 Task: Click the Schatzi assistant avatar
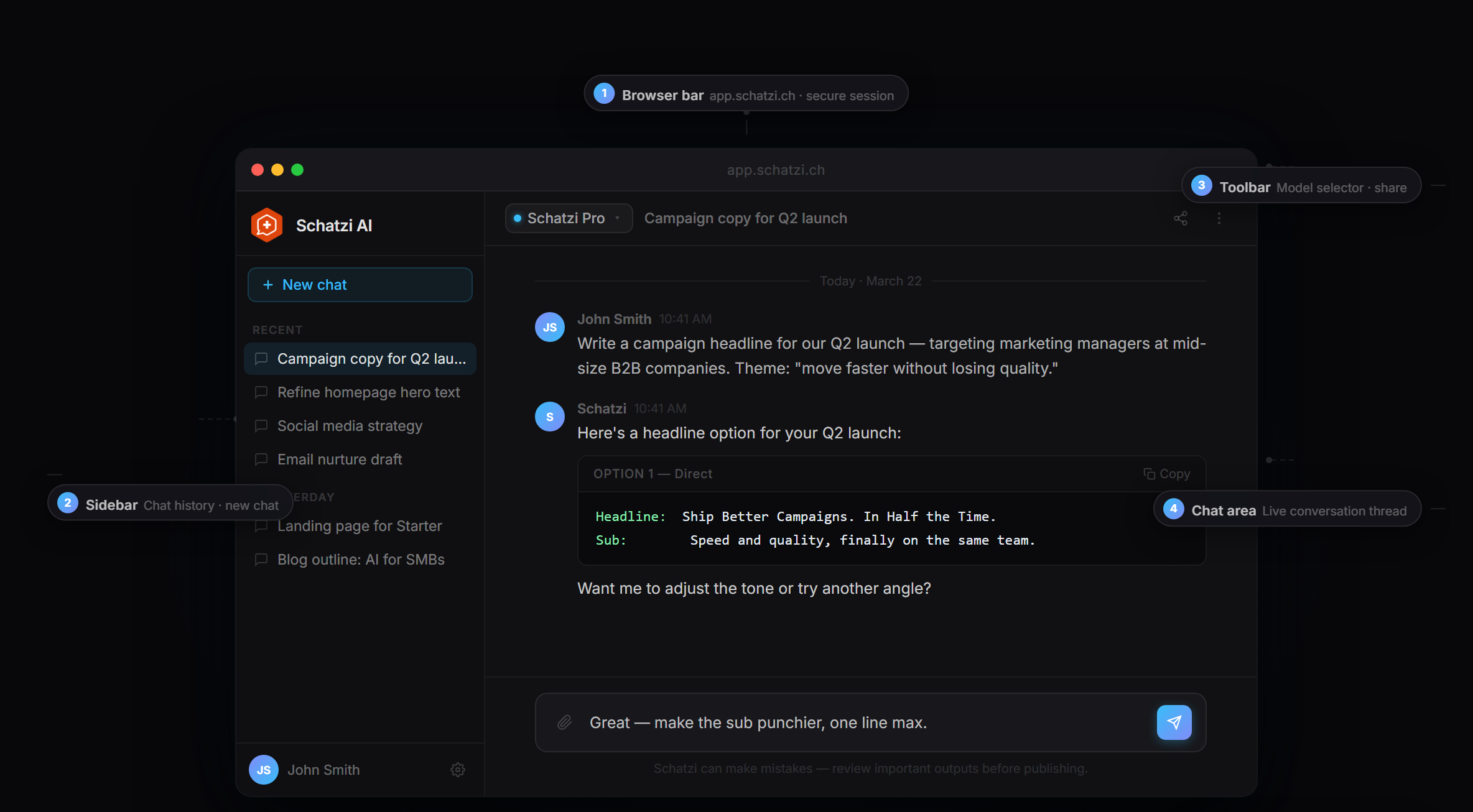550,417
